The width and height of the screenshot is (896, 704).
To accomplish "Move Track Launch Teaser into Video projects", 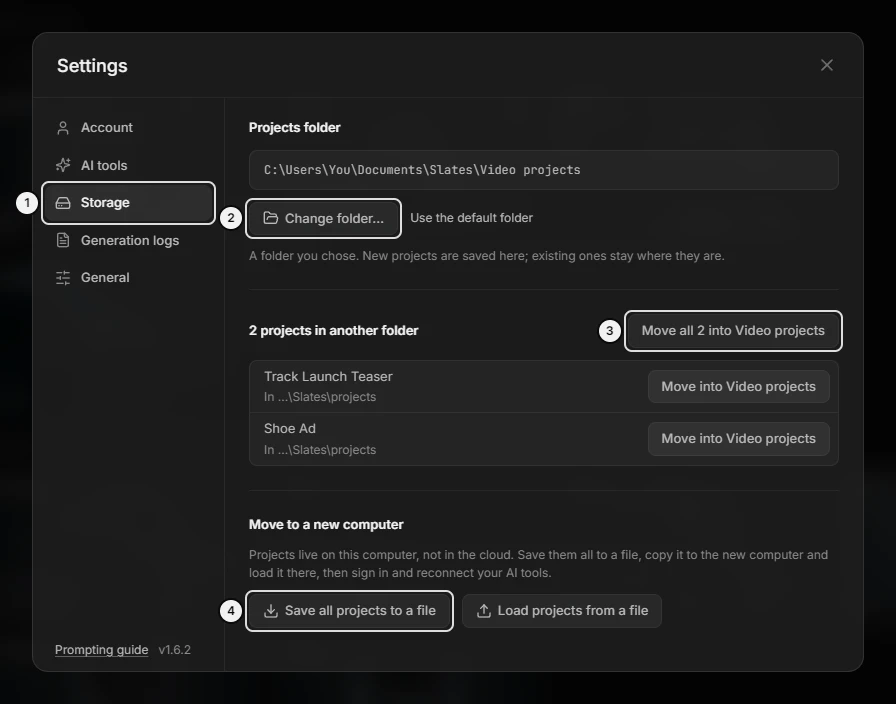I will coord(738,387).
